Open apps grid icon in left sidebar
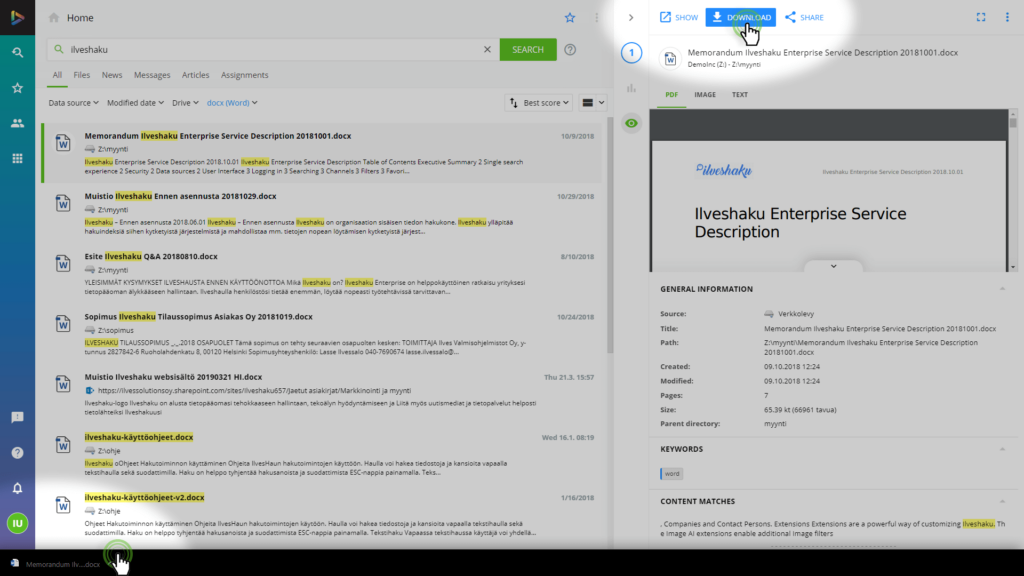Screen dimensions: 1024x576 [x=18, y=158]
